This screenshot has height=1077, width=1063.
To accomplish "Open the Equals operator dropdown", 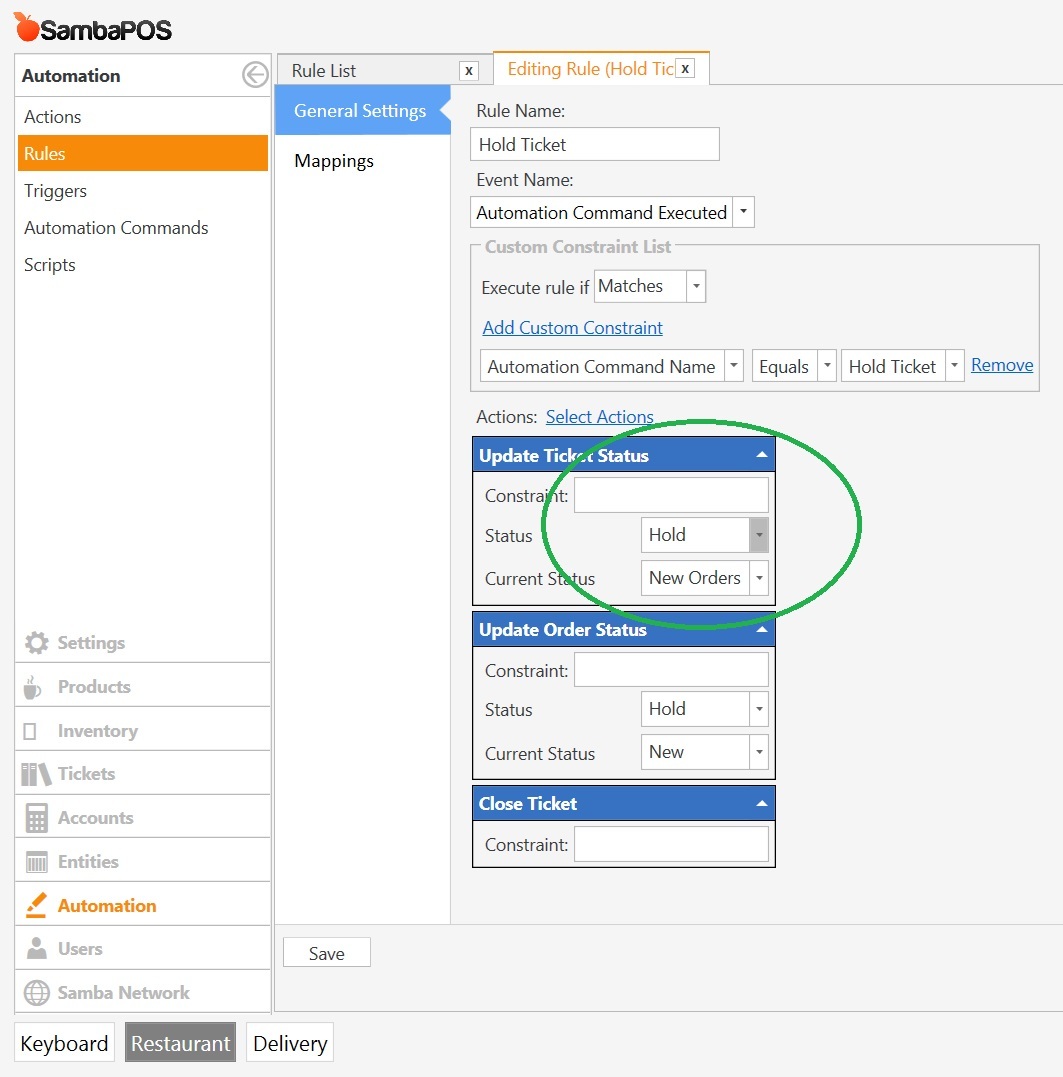I will [x=827, y=366].
